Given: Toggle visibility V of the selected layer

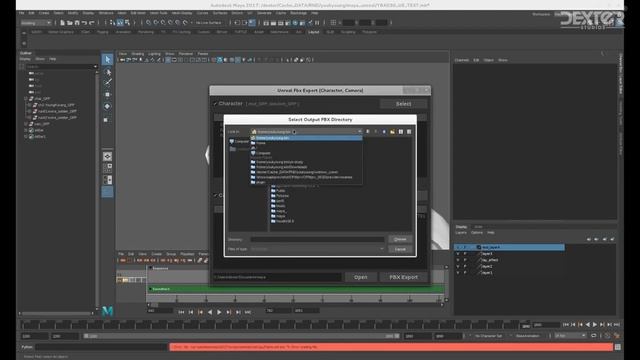Looking at the screenshot, I should coord(458,247).
